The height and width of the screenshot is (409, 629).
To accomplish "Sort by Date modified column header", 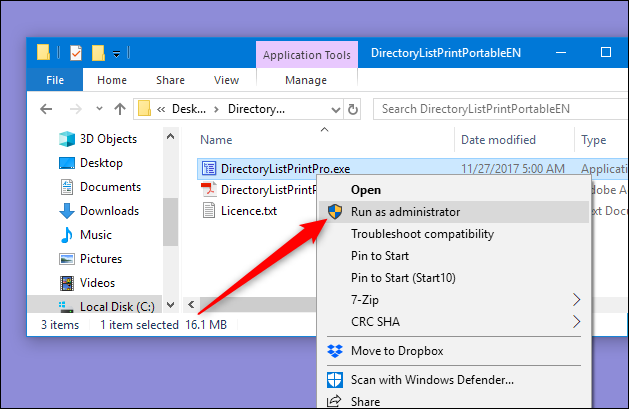I will [x=498, y=140].
